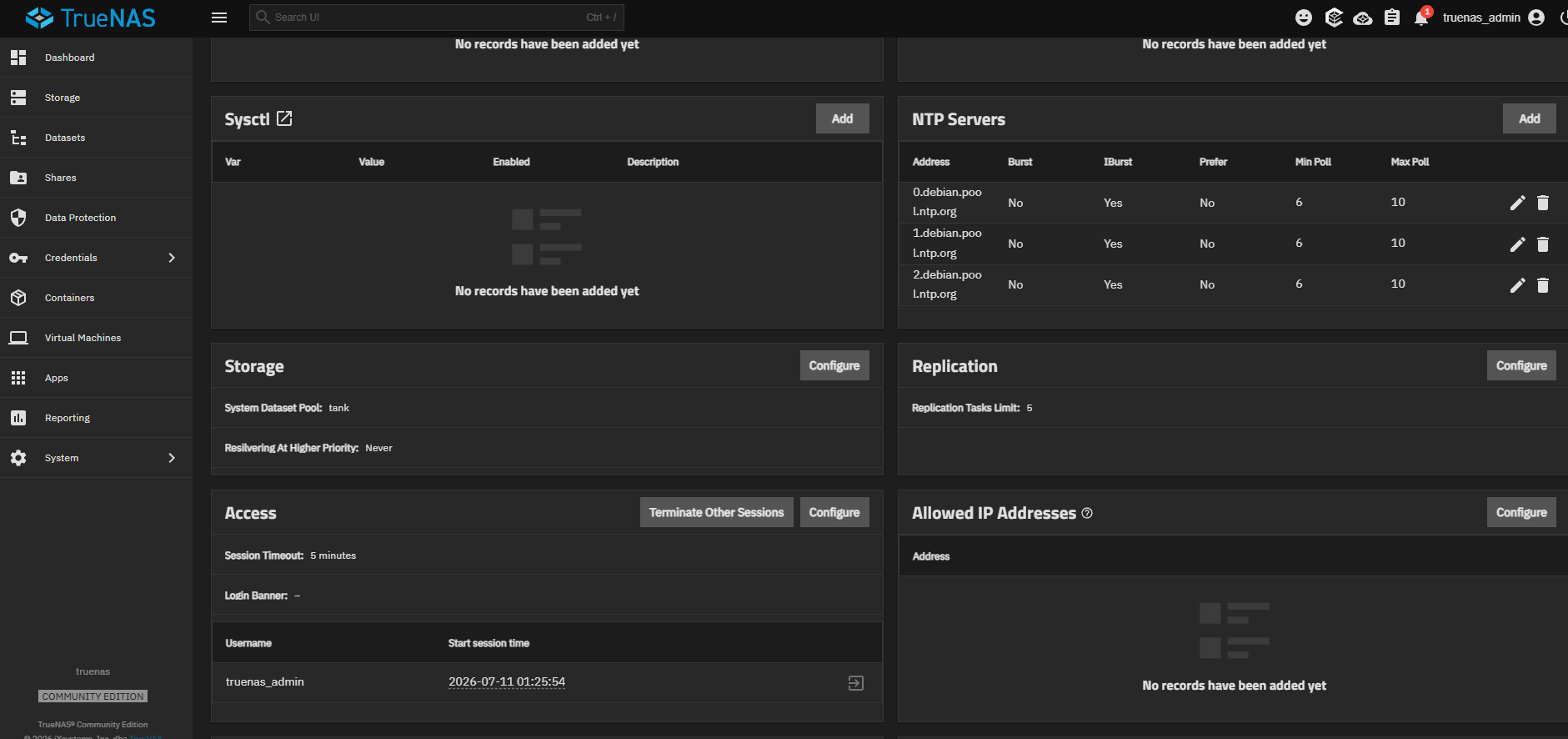Screen dimensions: 1568x739
Task: Open the Sysctl external link icon
Action: coord(284,118)
